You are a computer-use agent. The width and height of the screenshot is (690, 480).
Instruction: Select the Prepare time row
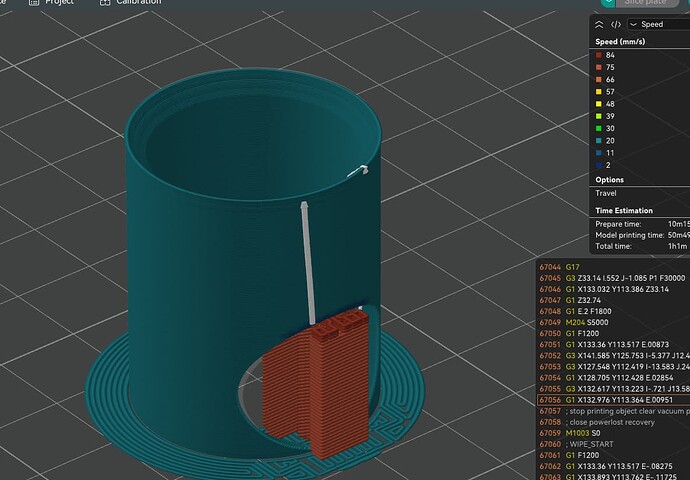click(642, 224)
